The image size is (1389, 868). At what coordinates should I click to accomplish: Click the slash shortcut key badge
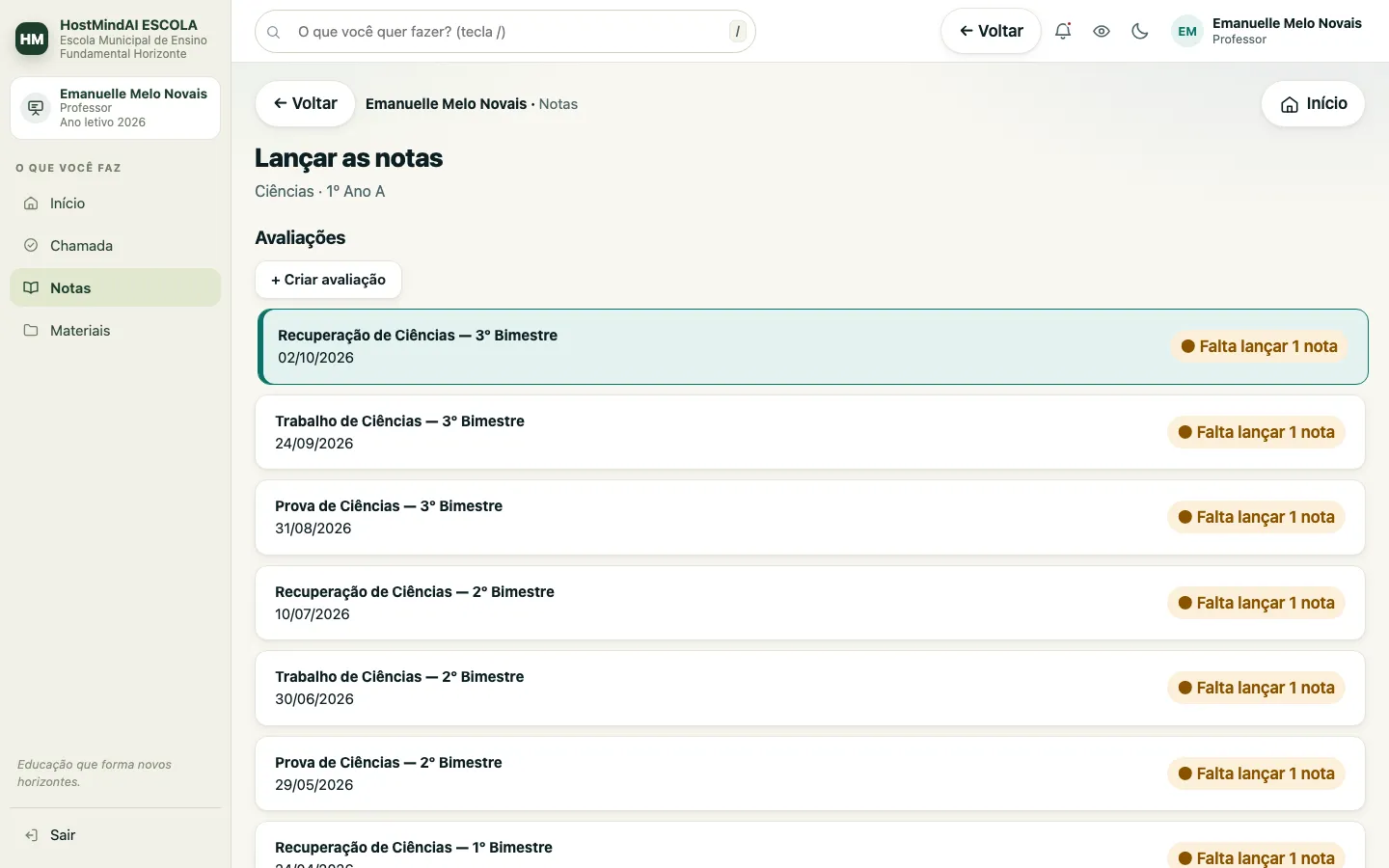(738, 31)
